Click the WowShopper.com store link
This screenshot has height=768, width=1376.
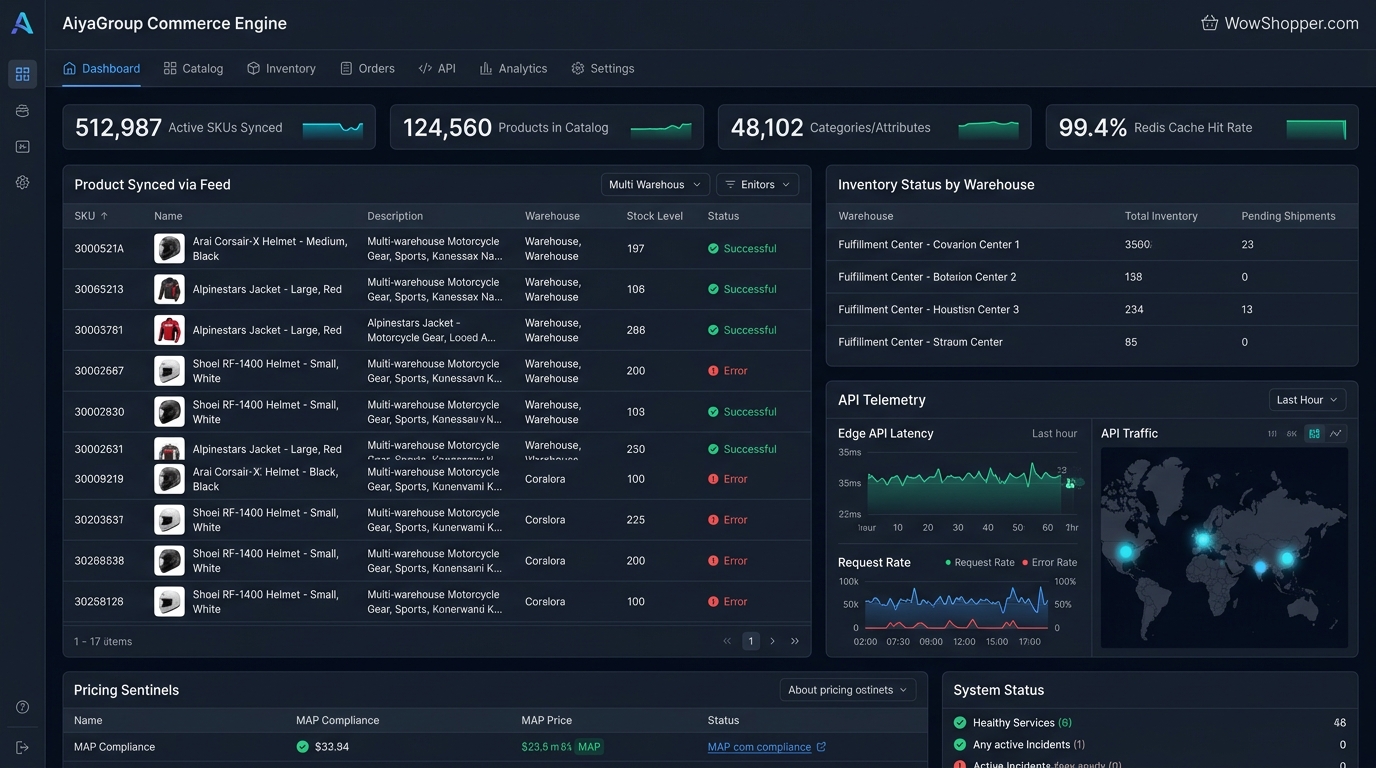click(x=1291, y=23)
